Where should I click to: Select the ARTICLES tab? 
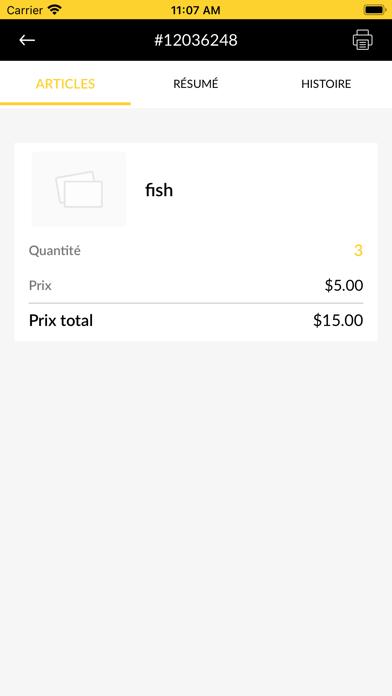65,84
